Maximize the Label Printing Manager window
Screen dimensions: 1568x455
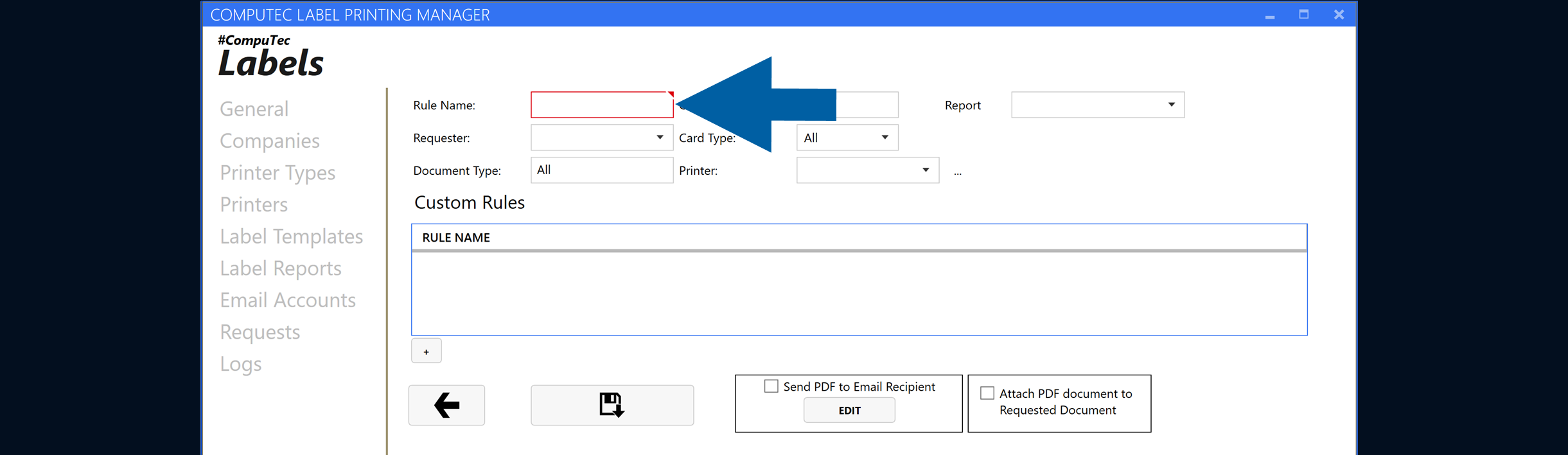coord(1304,14)
